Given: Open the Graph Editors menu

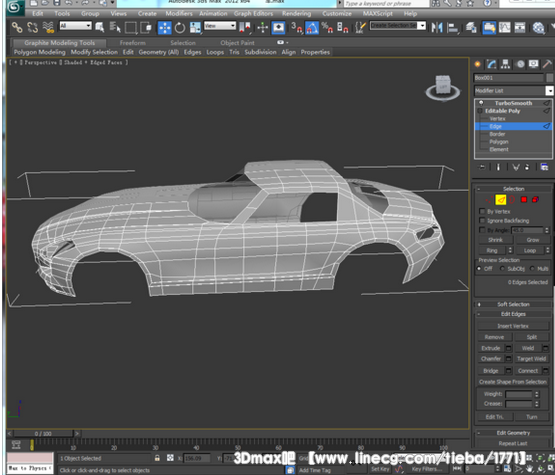Looking at the screenshot, I should click(x=253, y=13).
